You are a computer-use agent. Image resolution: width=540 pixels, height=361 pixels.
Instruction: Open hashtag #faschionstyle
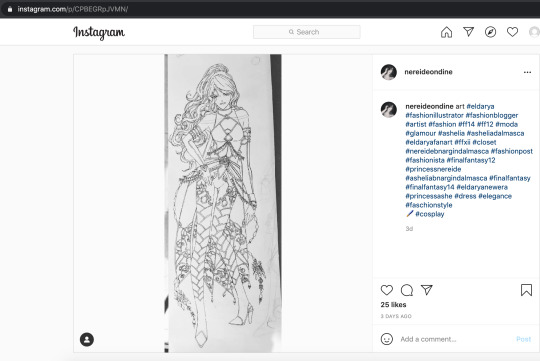(429, 205)
